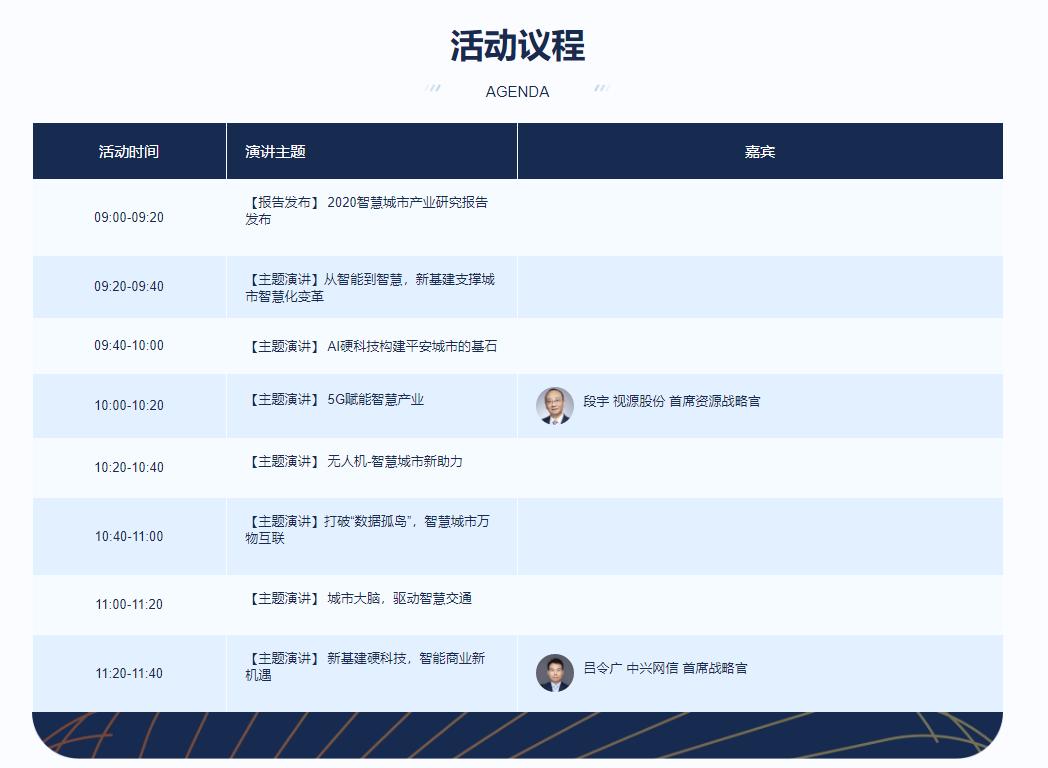Viewport: 1048px width, 768px height.
Task: Click the 11:20-11:40 time slot
Action: pyautogui.click(x=129, y=674)
